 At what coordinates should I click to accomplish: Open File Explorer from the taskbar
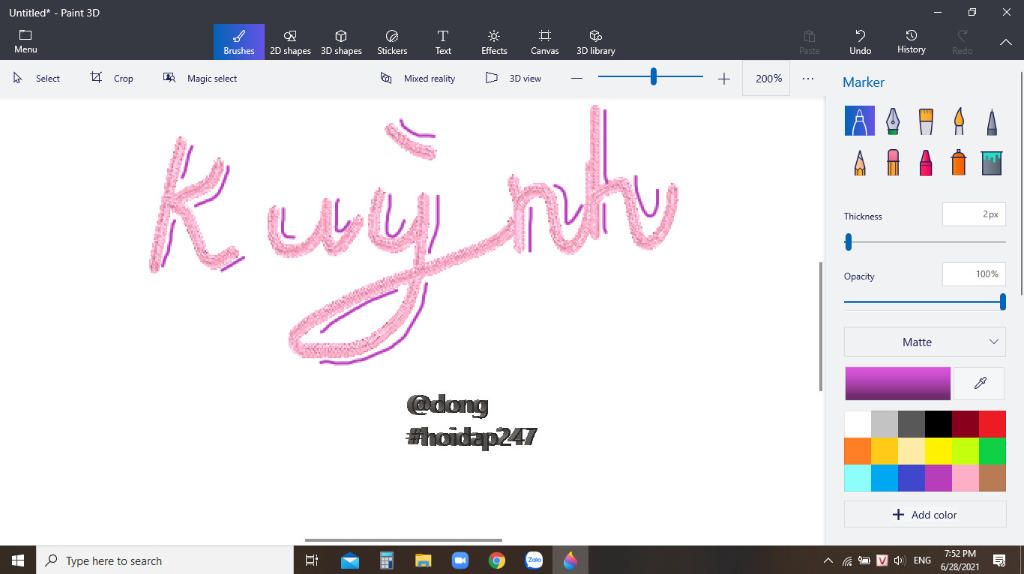point(423,560)
